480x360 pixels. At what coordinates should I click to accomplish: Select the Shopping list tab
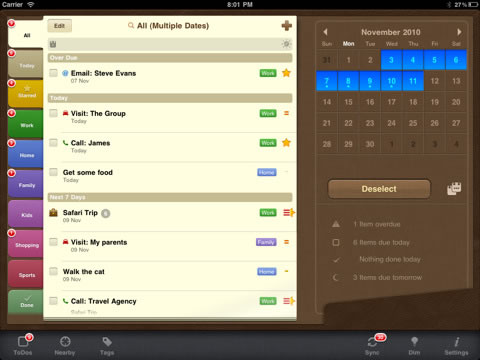pyautogui.click(x=26, y=244)
